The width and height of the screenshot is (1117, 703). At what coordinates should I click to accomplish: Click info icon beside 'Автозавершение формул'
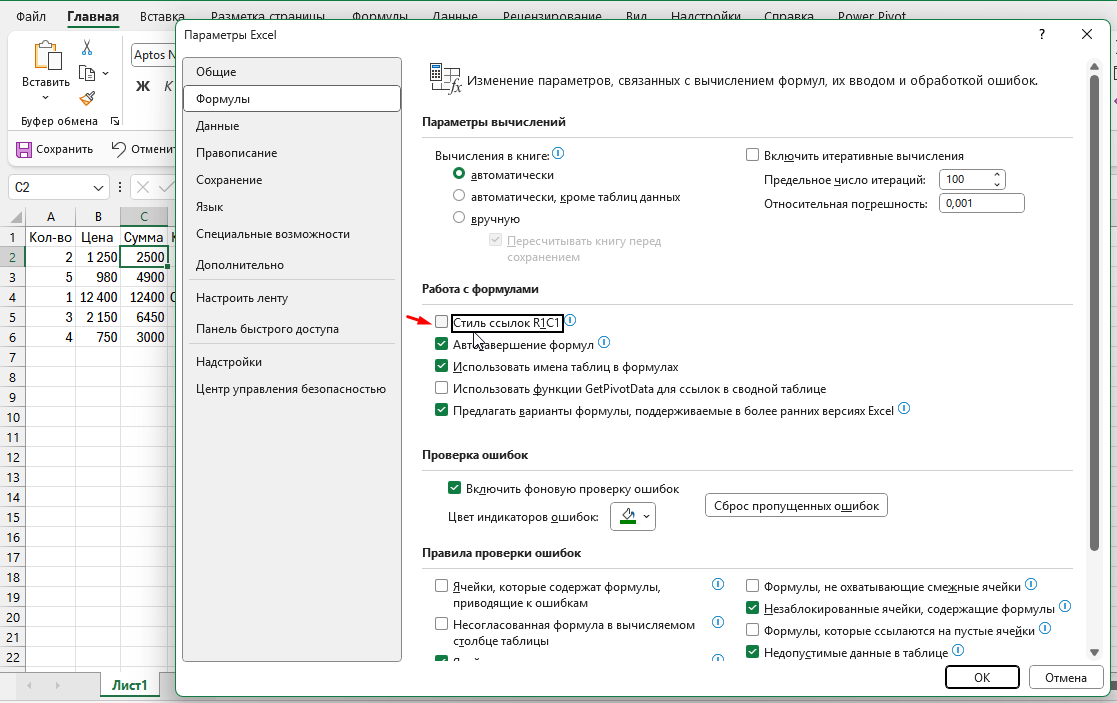click(x=604, y=342)
